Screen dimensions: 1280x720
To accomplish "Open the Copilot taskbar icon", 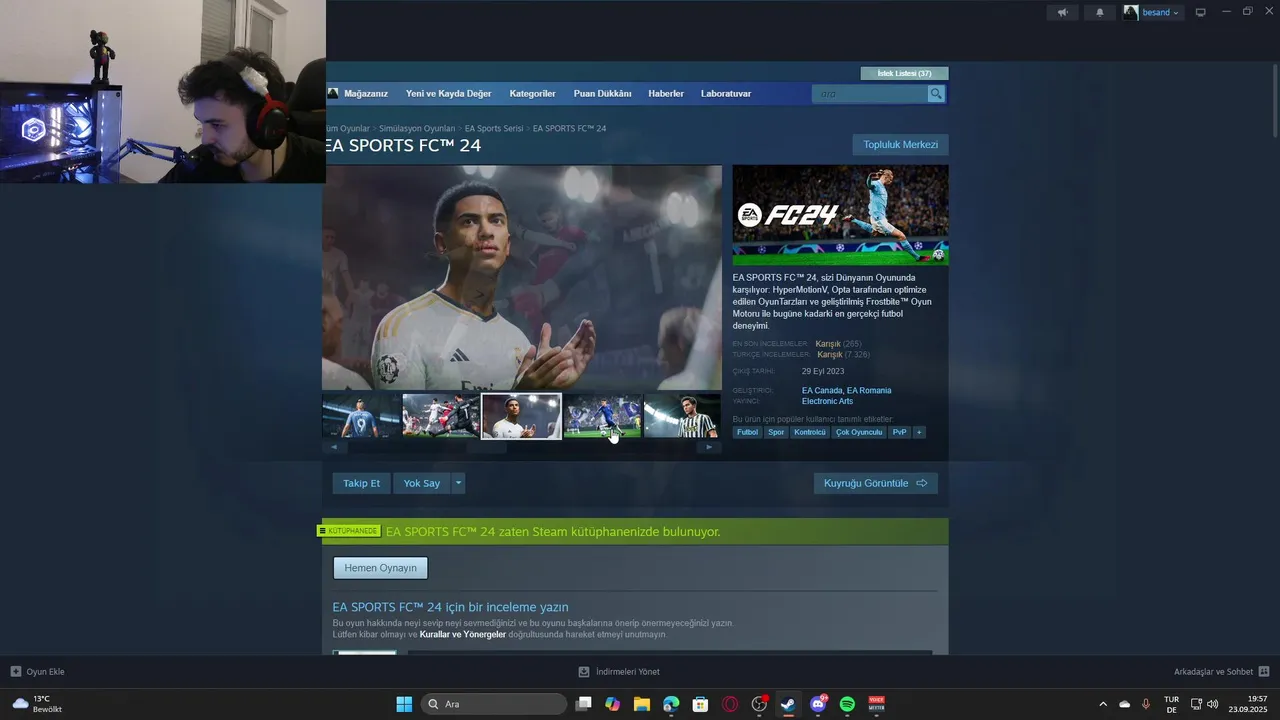I will point(613,704).
